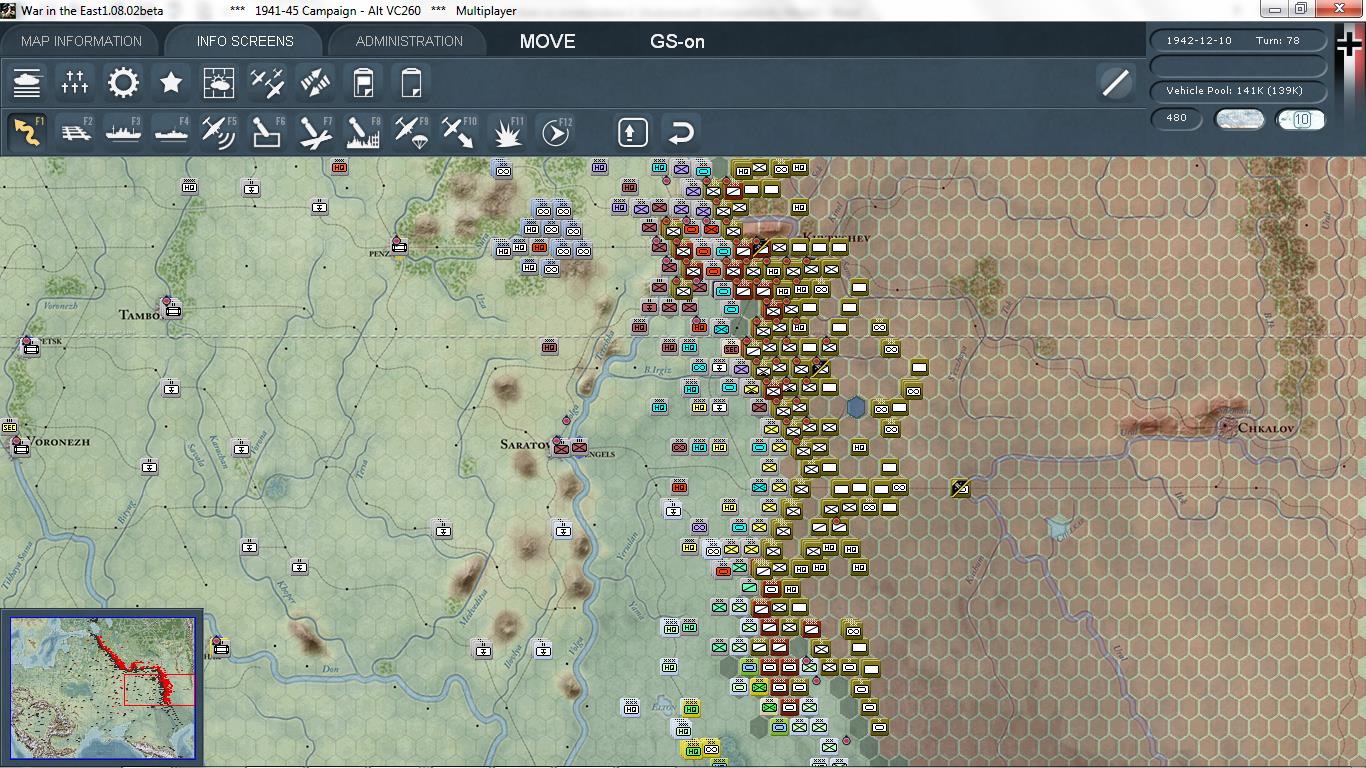
Task: Activate naval transport mode (F3)
Action: coord(123,130)
